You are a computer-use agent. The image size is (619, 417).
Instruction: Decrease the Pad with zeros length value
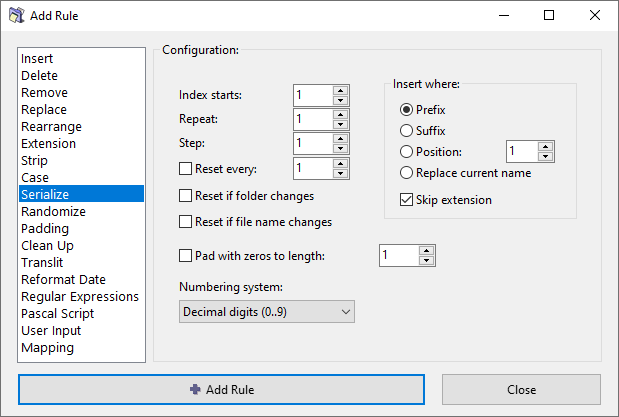pyautogui.click(x=426, y=261)
